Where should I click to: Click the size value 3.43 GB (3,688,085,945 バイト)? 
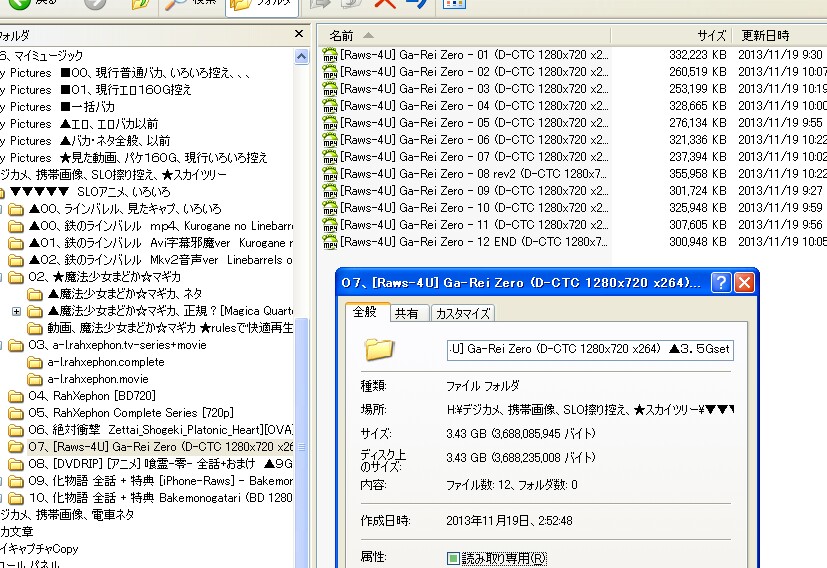[x=521, y=434]
